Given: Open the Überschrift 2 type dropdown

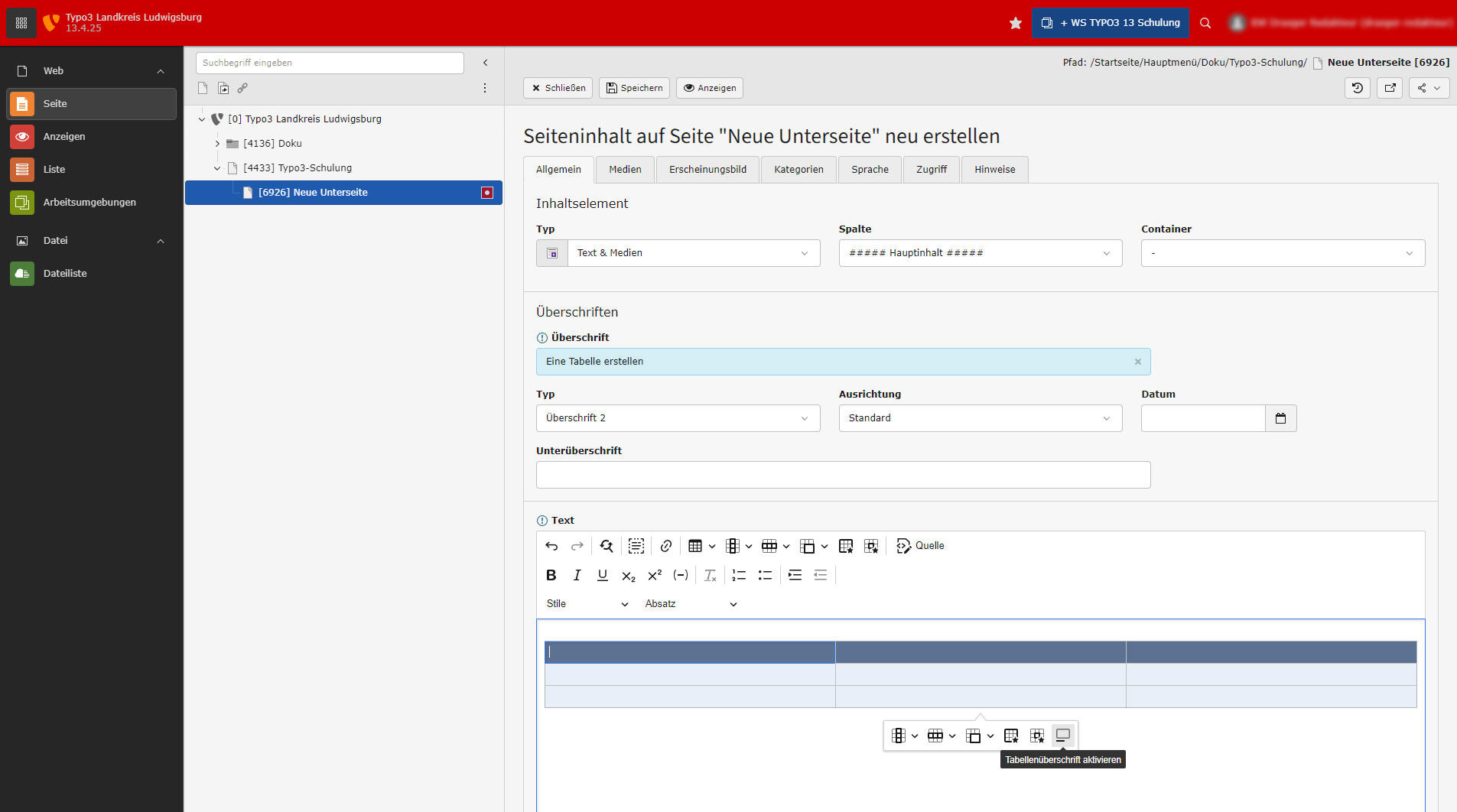Looking at the screenshot, I should 678,418.
